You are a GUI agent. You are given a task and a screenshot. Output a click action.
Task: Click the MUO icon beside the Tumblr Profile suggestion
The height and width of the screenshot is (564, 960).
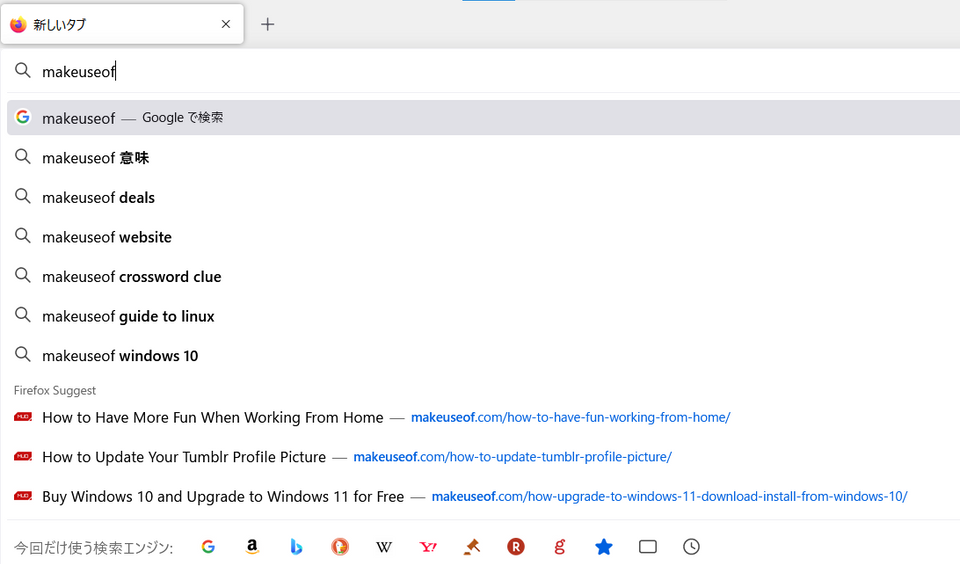(x=23, y=456)
